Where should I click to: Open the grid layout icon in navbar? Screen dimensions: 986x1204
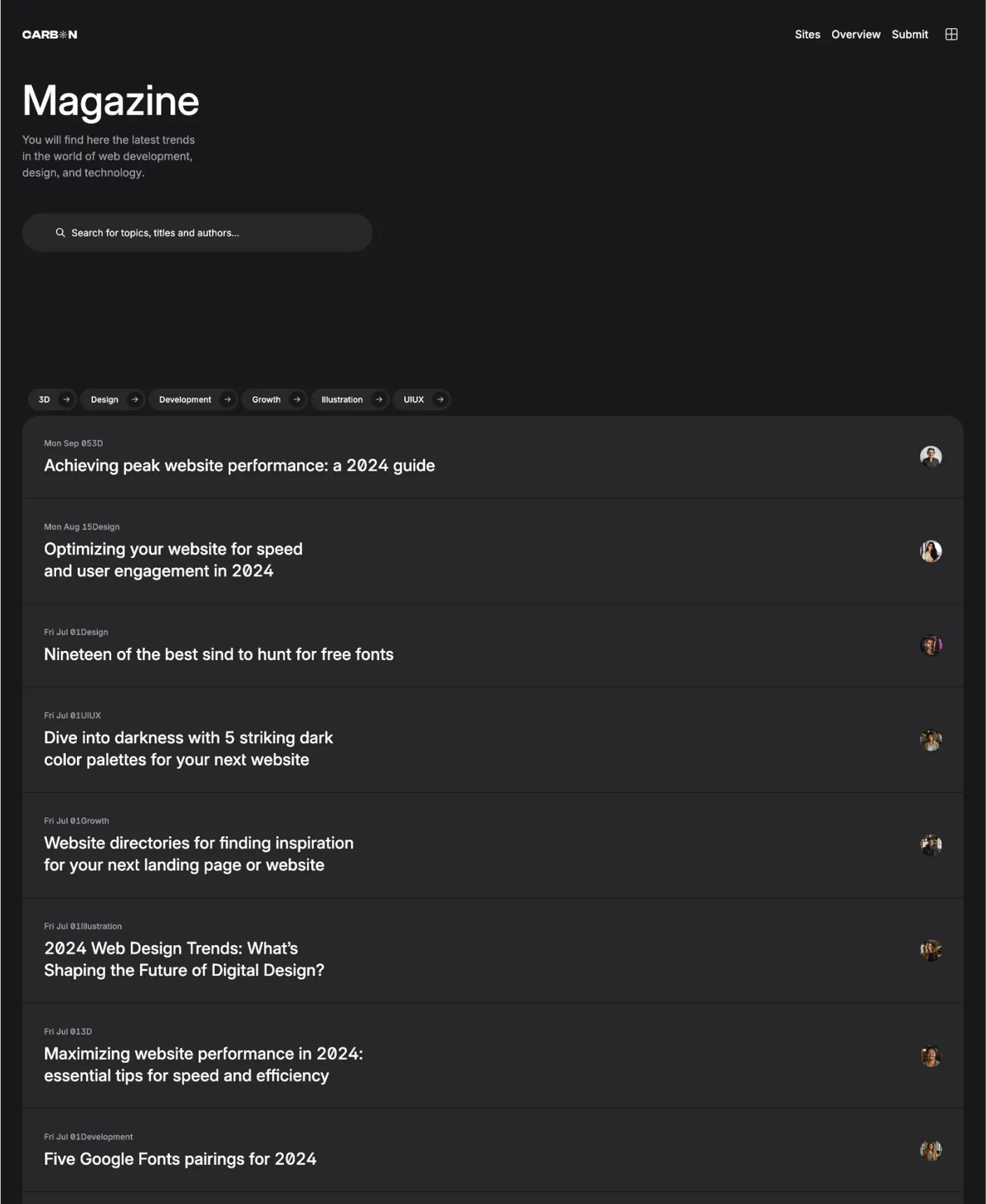click(951, 34)
